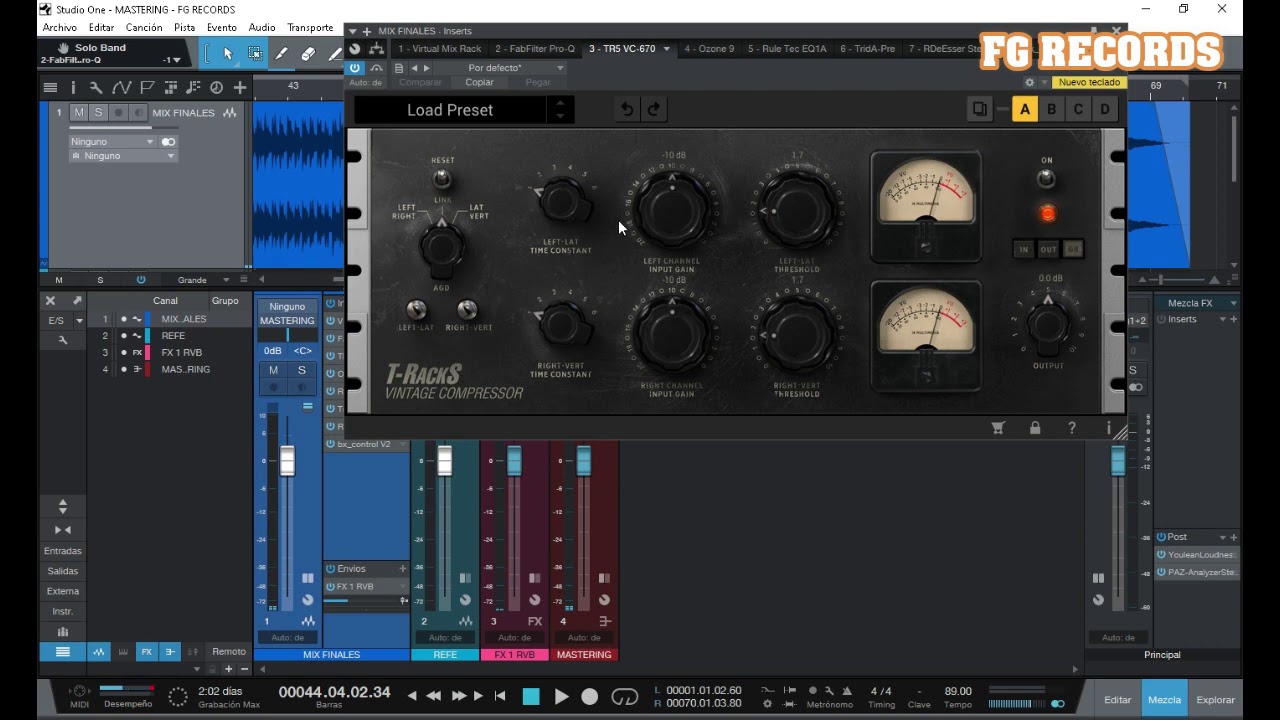Screen dimensions: 1280x720
Task: Click the T-RackS OUTPUT knob
Action: pyautogui.click(x=1048, y=323)
